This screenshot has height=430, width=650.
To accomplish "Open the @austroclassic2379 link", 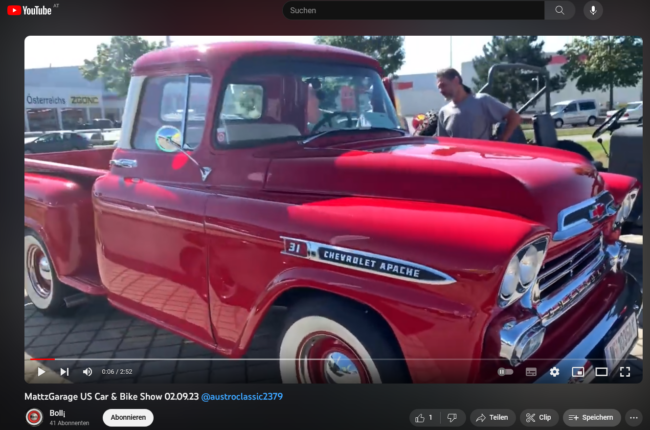I will tap(241, 397).
